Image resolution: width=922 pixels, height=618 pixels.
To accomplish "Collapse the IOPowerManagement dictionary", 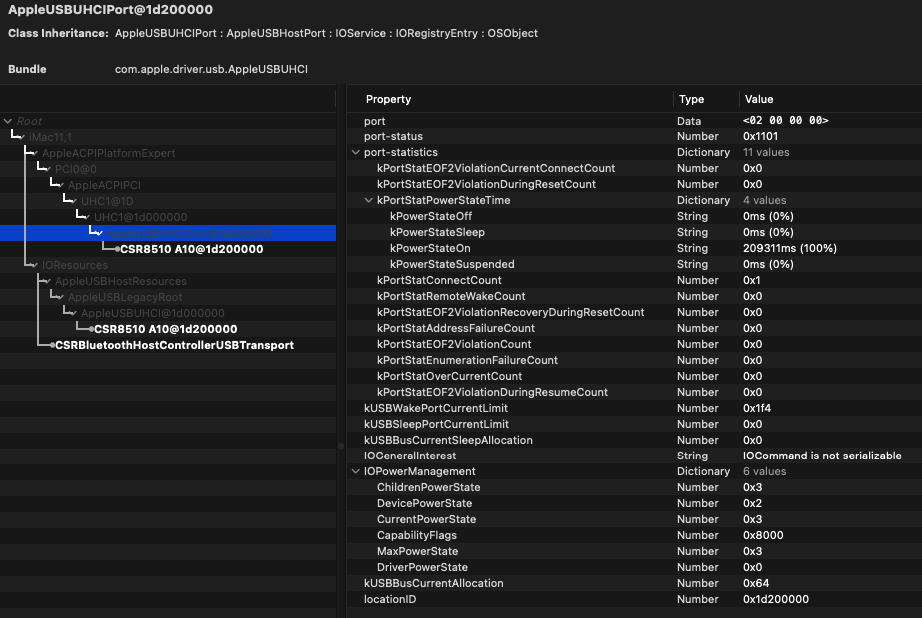I will pos(356,472).
